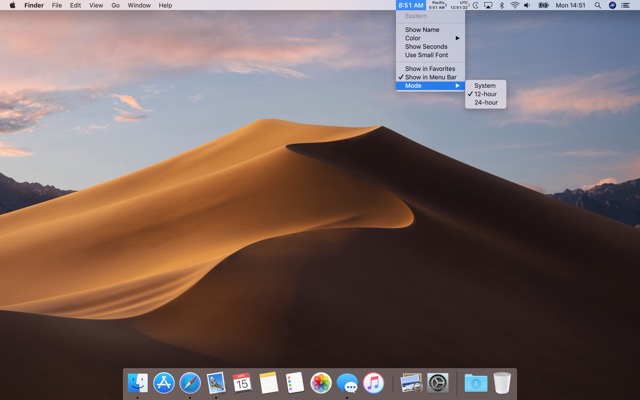This screenshot has width=640, height=400.
Task: Open Notes app in the Dock
Action: coord(269,383)
